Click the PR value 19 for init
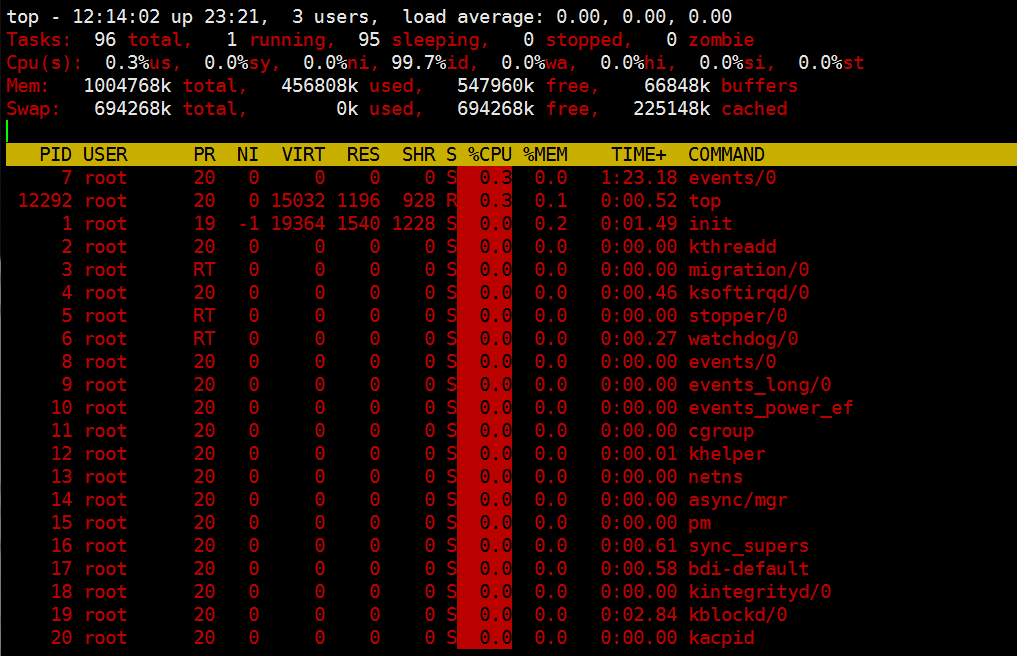The width and height of the screenshot is (1017, 656). coord(204,224)
